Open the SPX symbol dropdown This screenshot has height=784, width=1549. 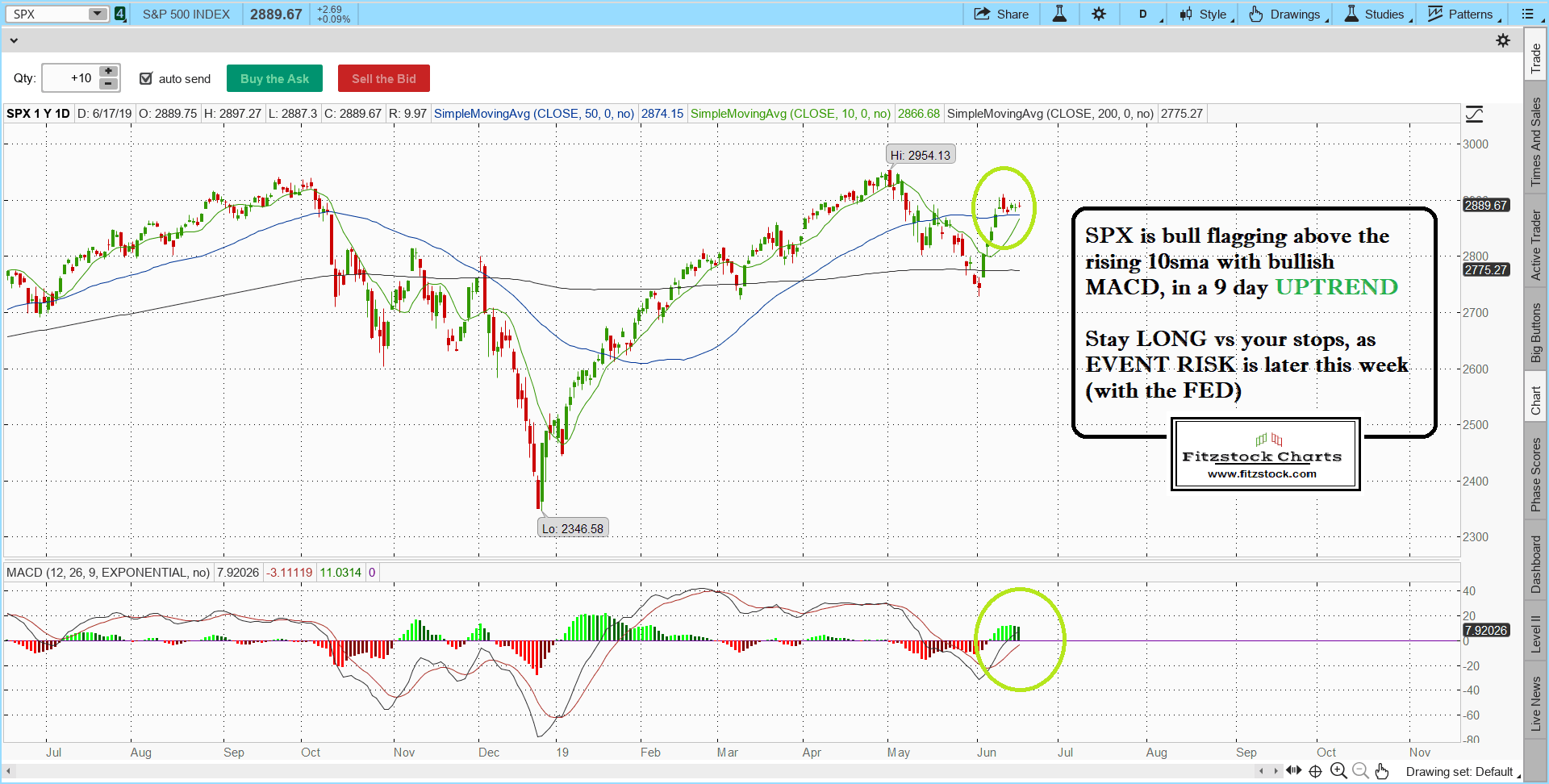click(97, 14)
